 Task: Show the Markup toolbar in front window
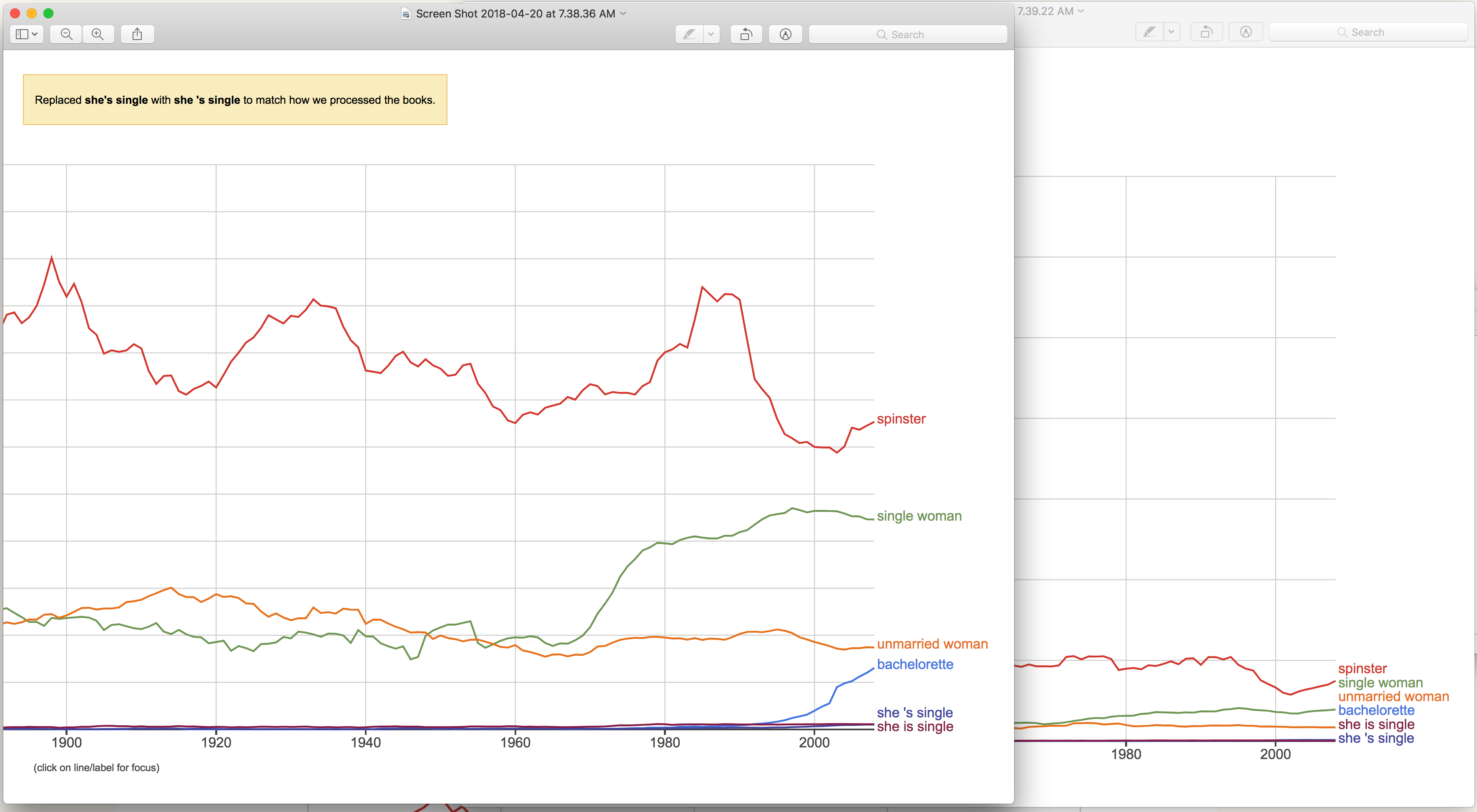786,34
